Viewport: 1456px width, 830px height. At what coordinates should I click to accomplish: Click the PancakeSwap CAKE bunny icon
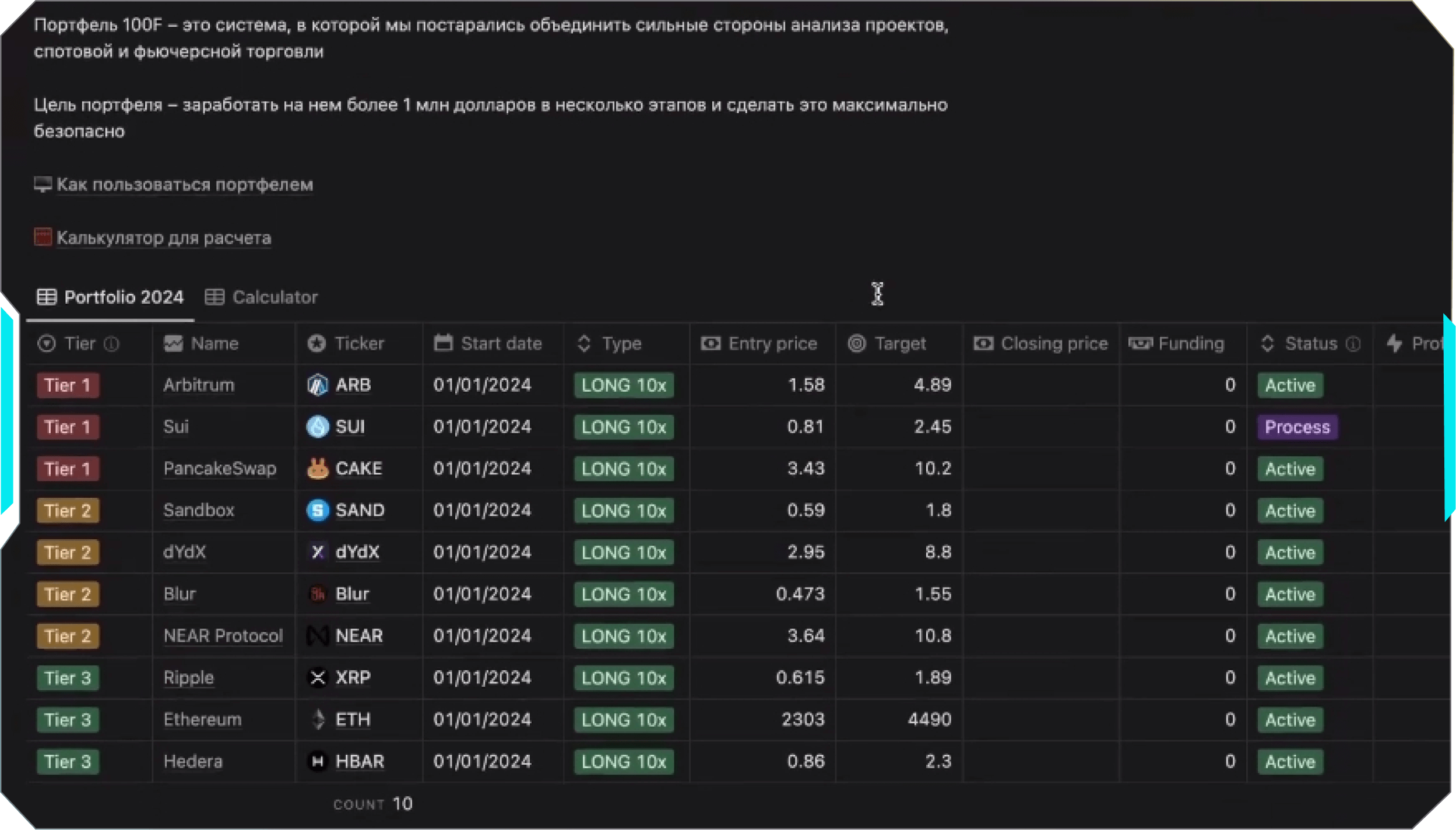tap(318, 469)
